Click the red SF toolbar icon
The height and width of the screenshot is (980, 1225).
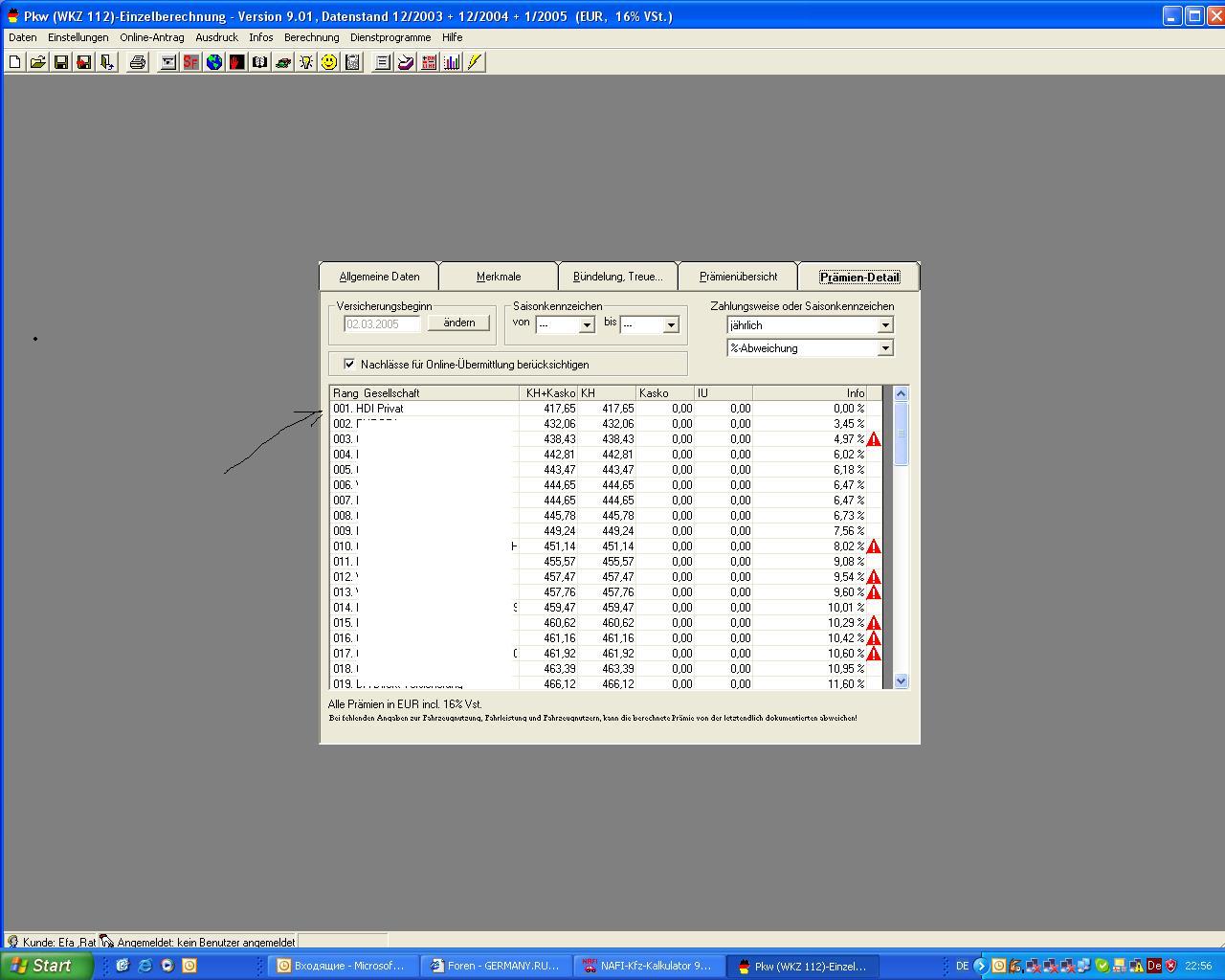190,62
